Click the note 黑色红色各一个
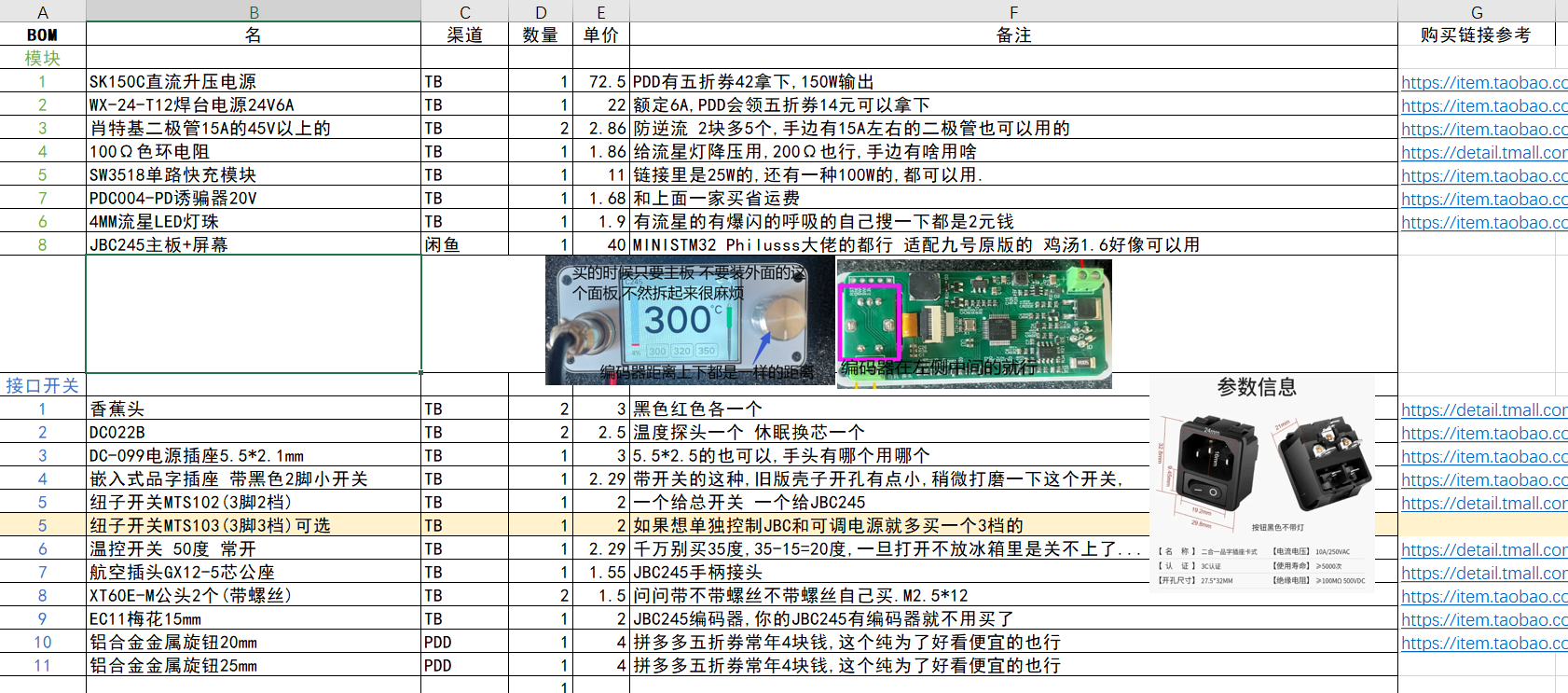Image resolution: width=1568 pixels, height=693 pixels. (697, 409)
